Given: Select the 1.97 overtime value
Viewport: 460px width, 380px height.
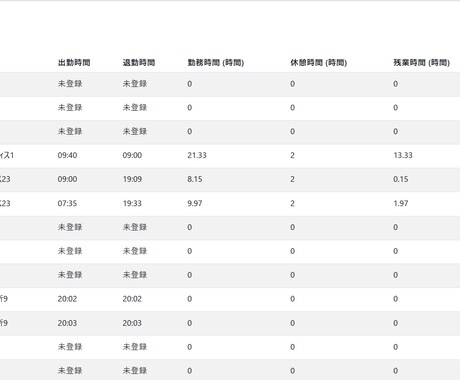Looking at the screenshot, I should 401,203.
